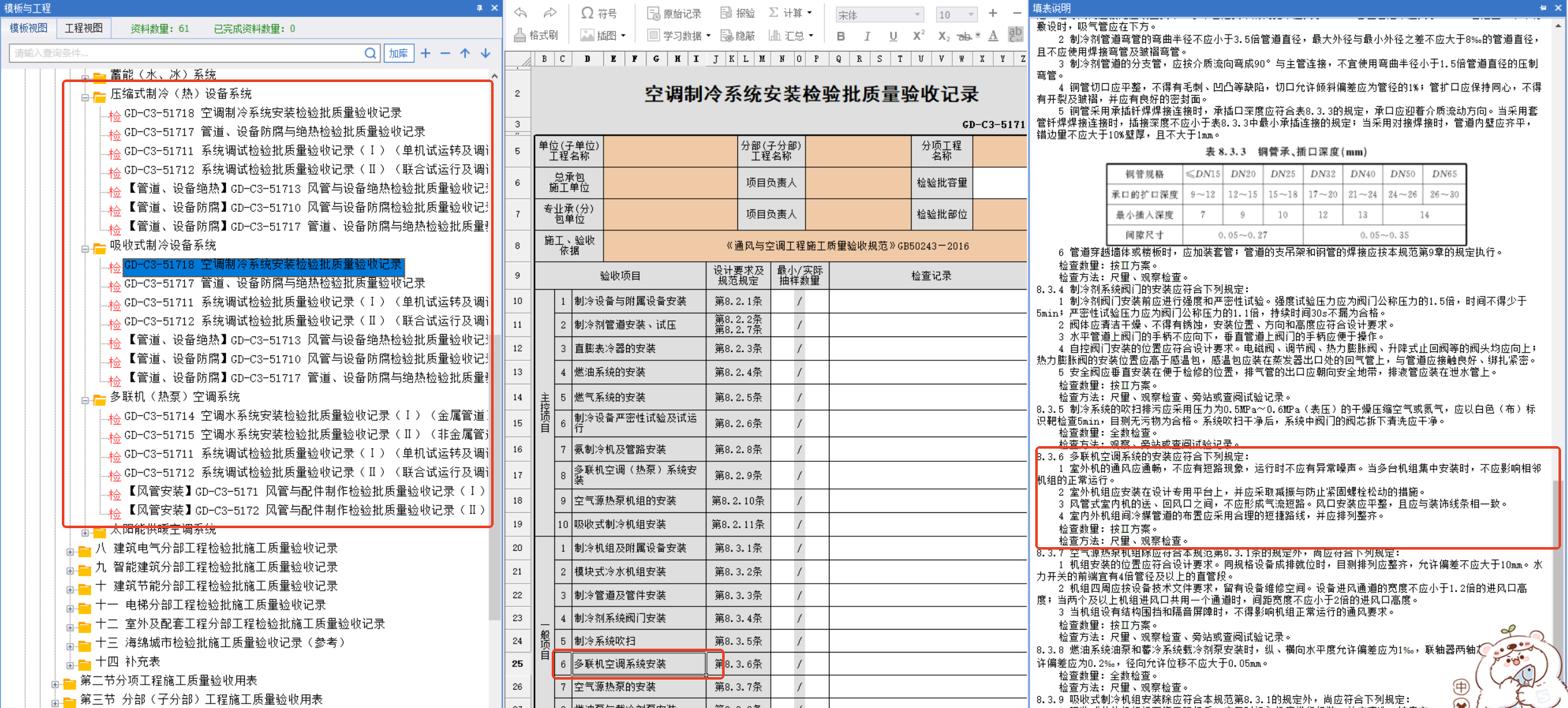Open GD-C3-51715 空调水系统安装 (Ⅱ) record

click(x=306, y=435)
